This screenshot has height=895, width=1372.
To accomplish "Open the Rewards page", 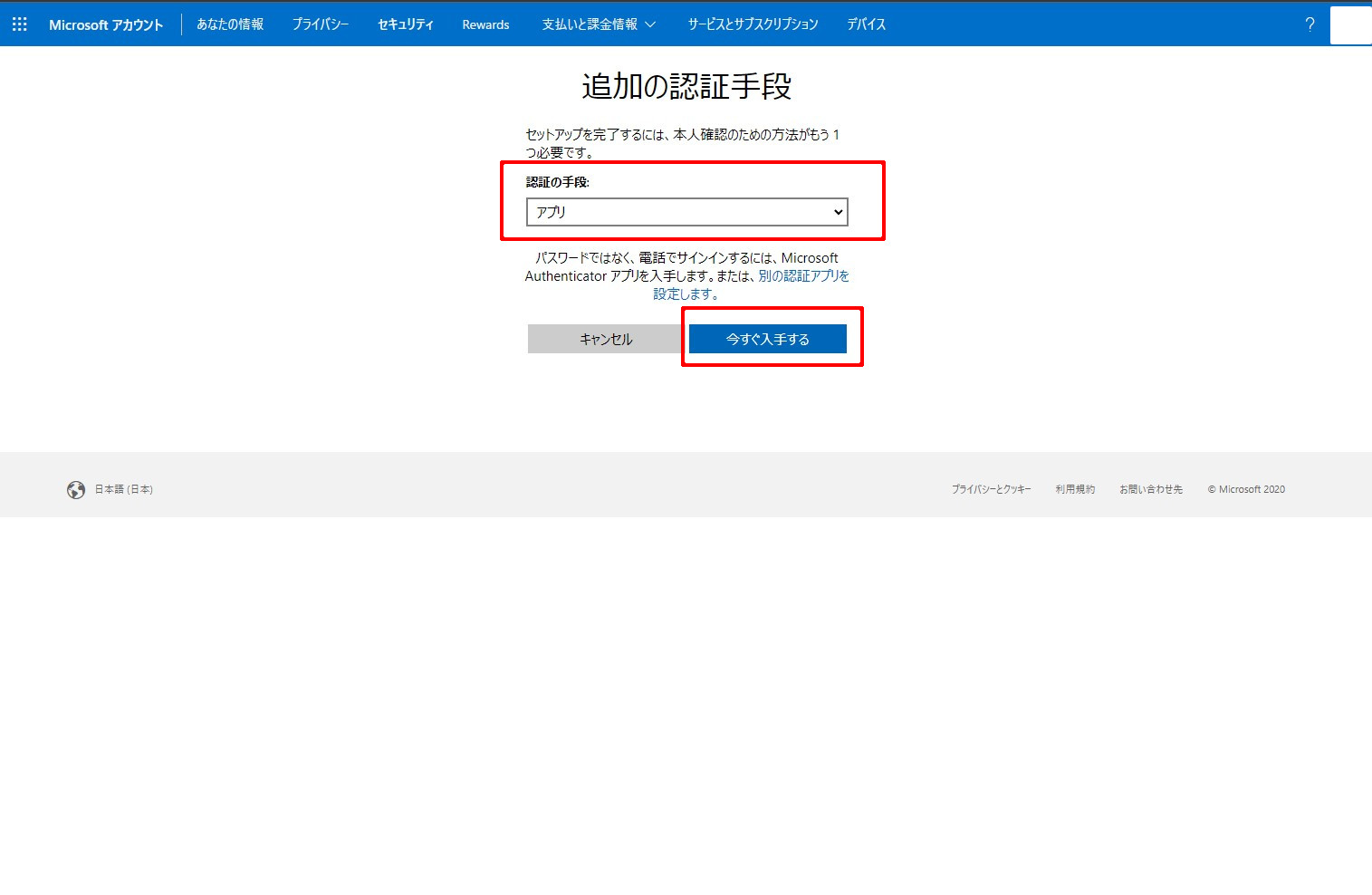I will pyautogui.click(x=485, y=24).
